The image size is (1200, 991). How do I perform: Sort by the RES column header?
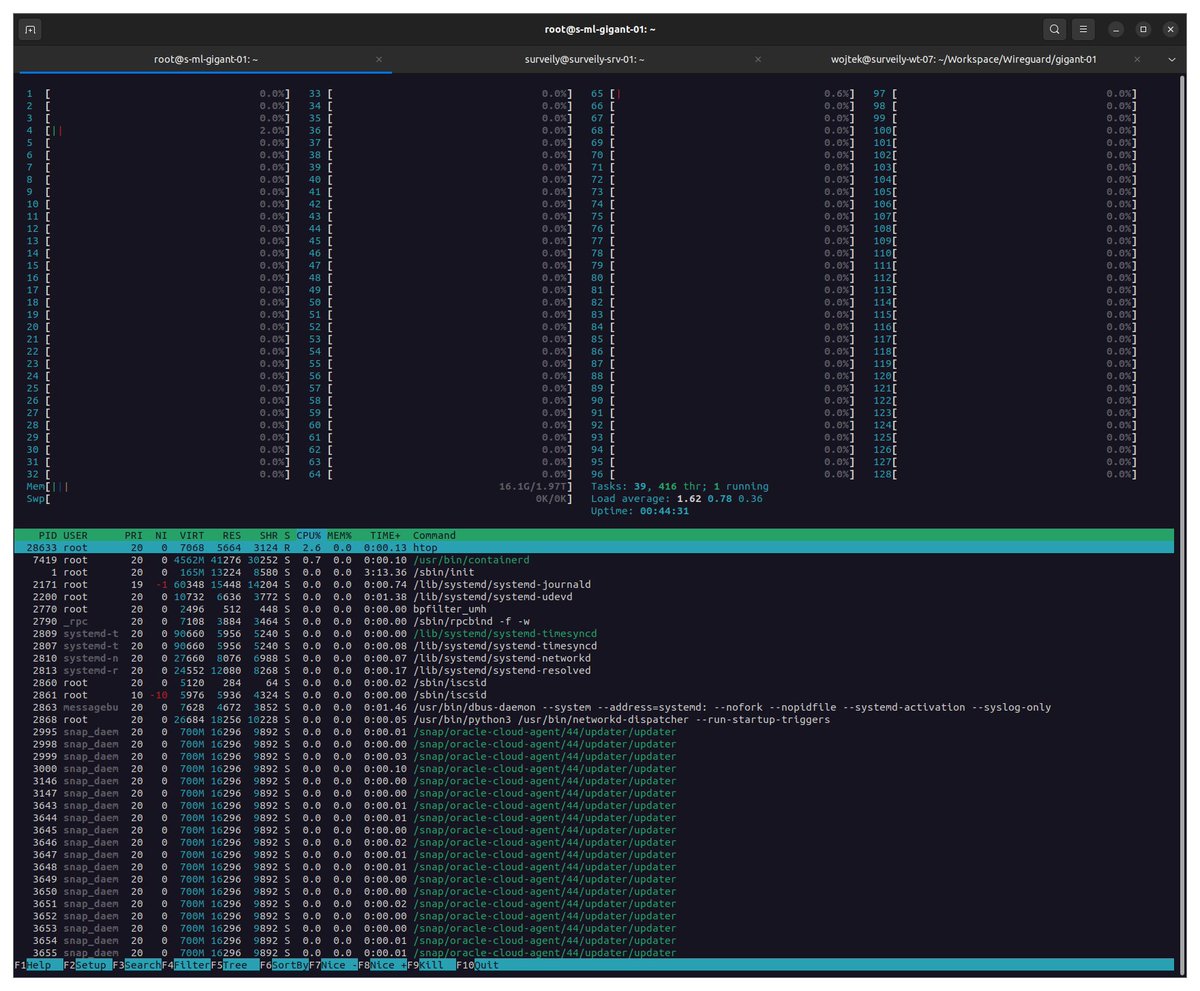[x=232, y=536]
